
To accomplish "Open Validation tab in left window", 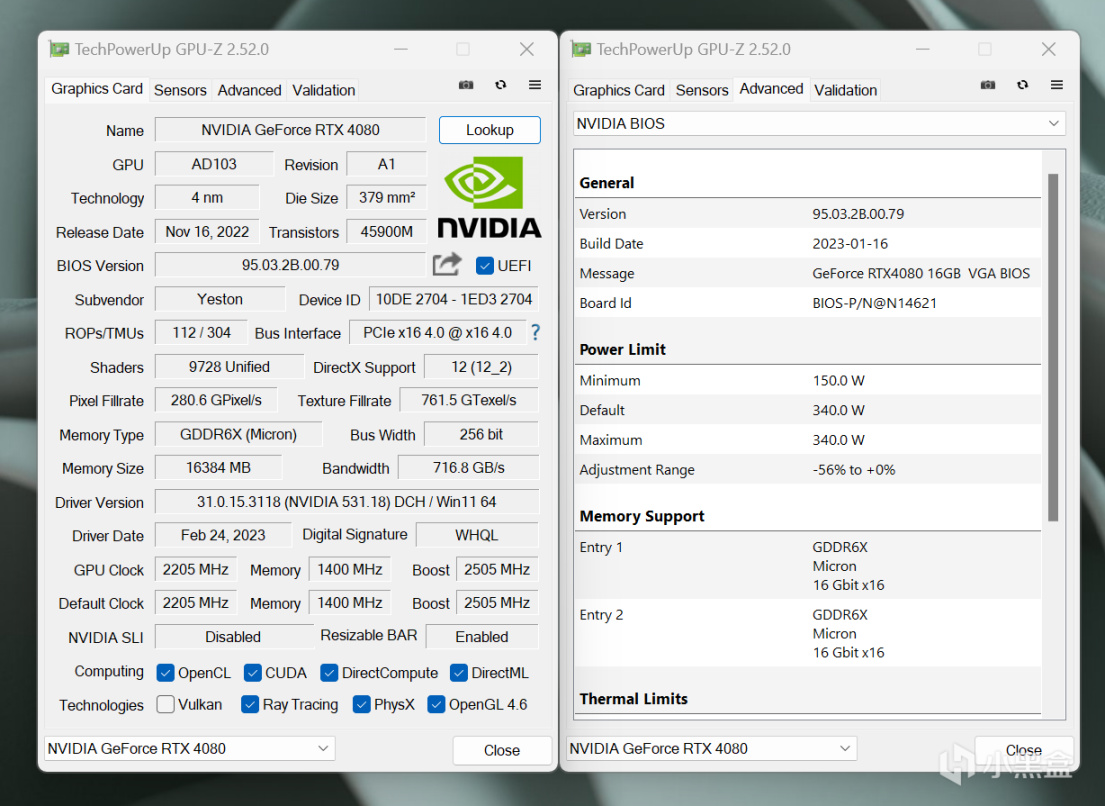I will tap(323, 90).
